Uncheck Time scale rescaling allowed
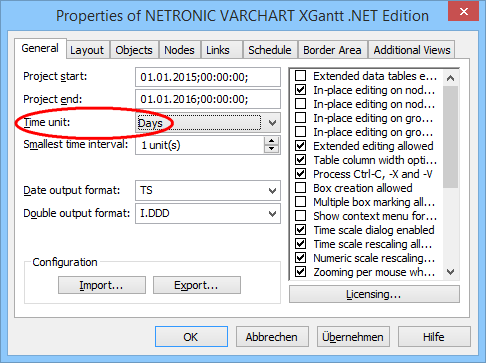The height and width of the screenshot is (363, 486). [301, 244]
